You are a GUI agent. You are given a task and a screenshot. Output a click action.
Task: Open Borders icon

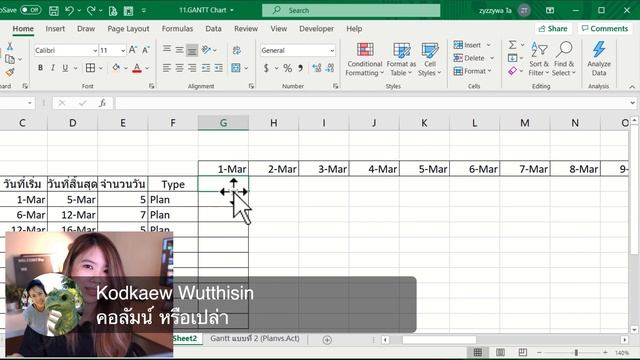tap(90, 68)
